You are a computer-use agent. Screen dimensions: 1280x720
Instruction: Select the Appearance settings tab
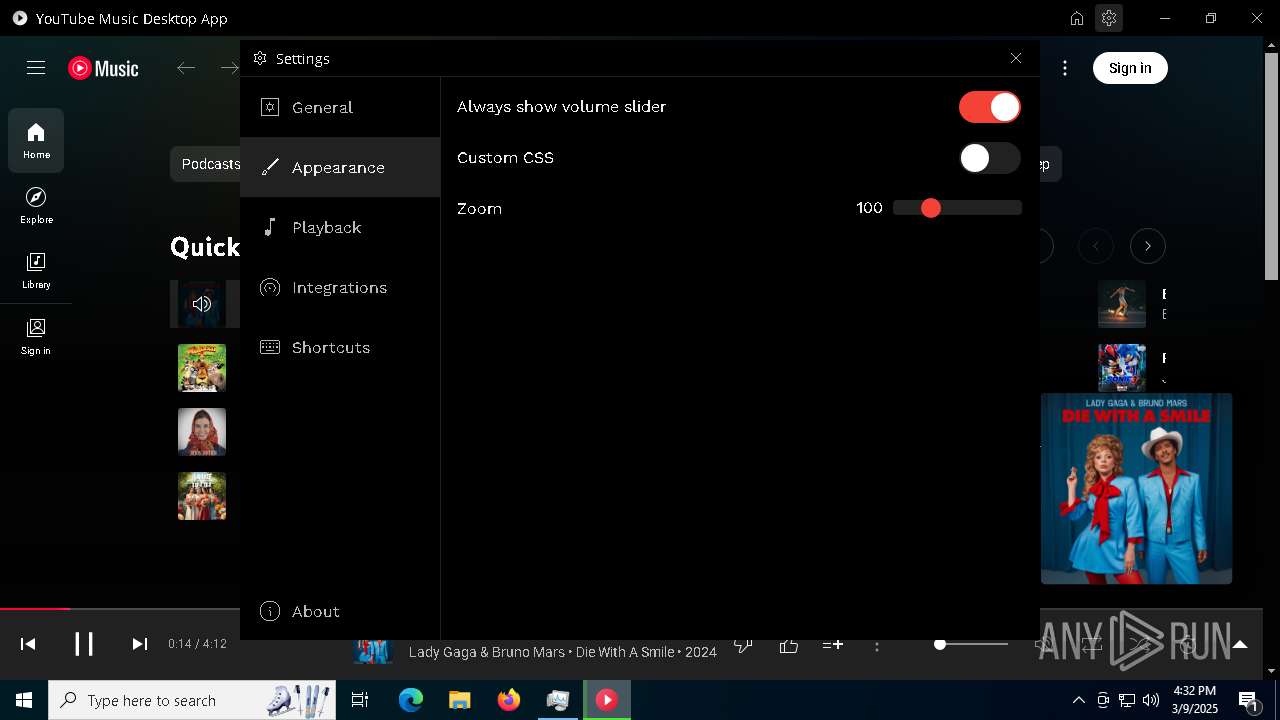pyautogui.click(x=340, y=167)
